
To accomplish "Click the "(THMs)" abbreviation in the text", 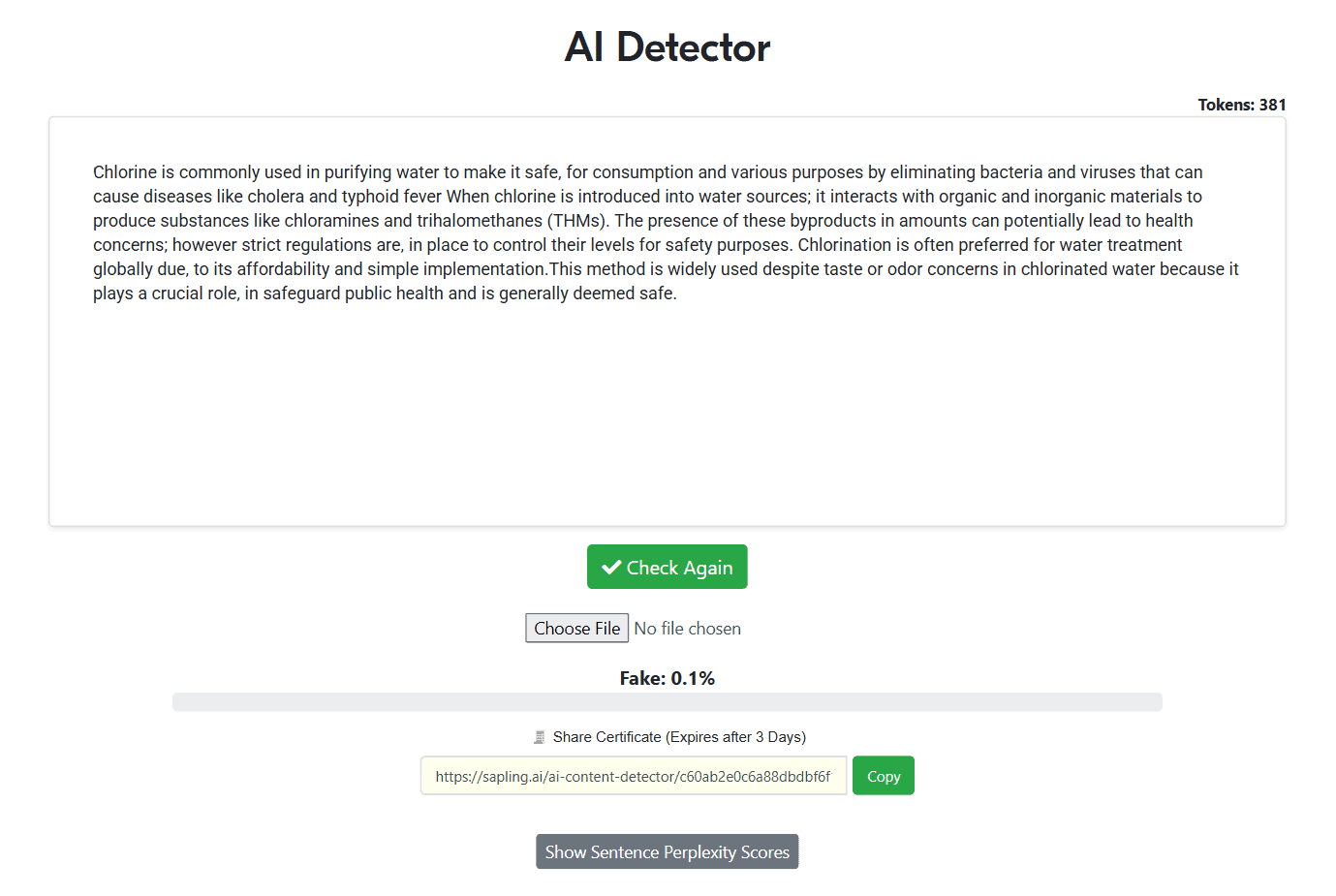I will [576, 221].
